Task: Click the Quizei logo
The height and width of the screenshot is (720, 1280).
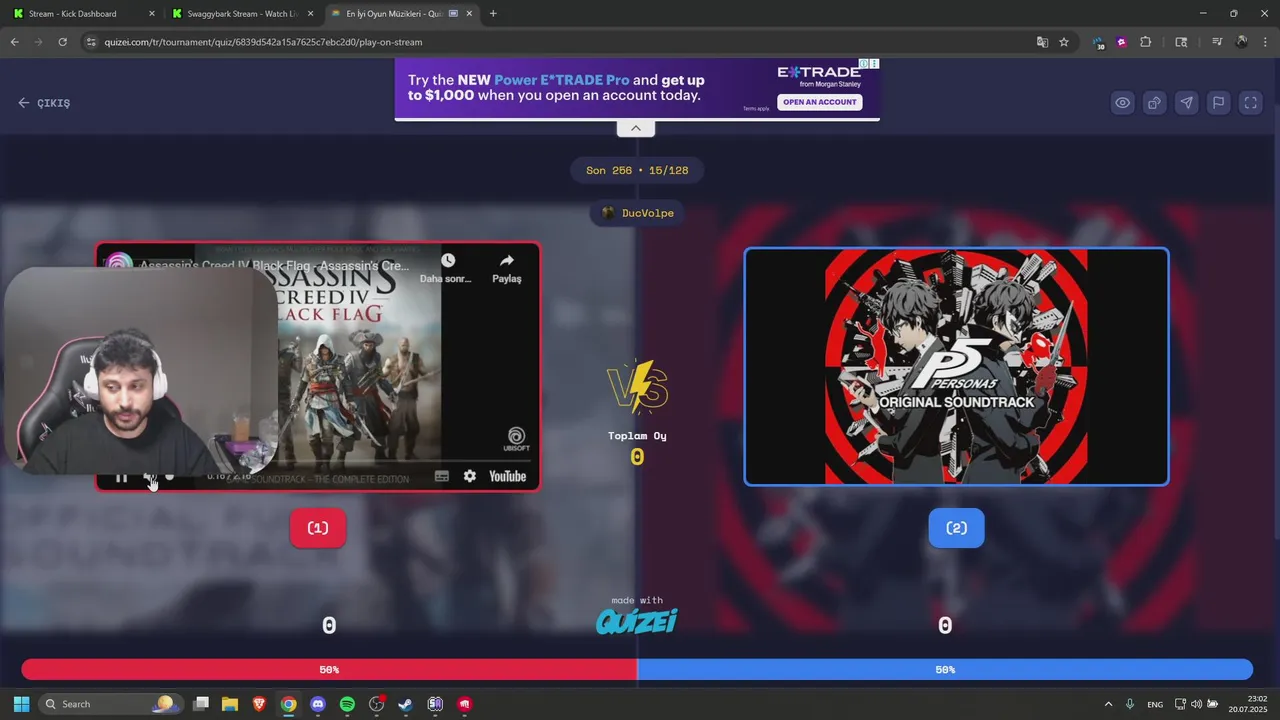Action: tap(637, 621)
